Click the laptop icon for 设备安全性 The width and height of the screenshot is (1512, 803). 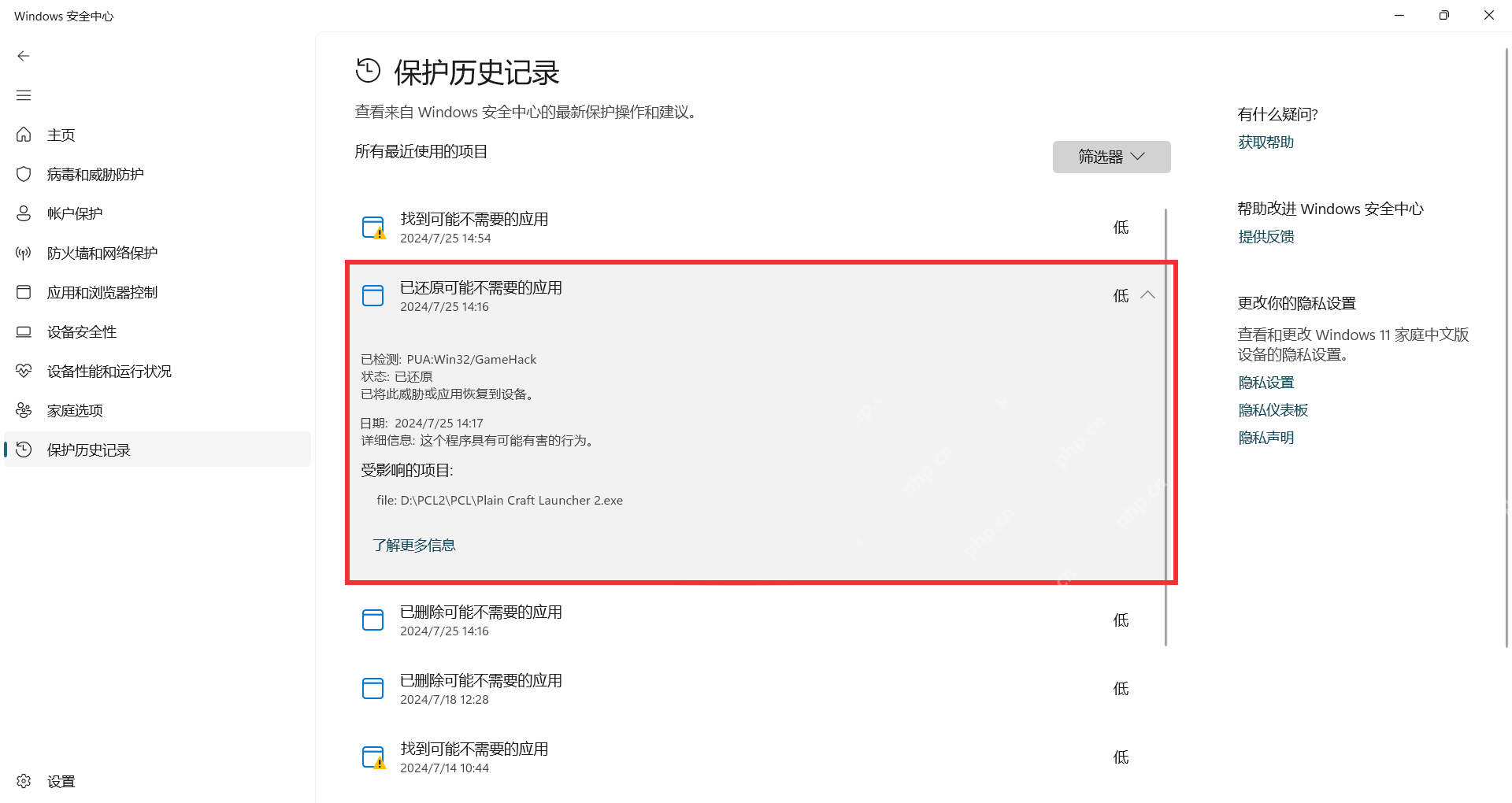pyautogui.click(x=24, y=331)
